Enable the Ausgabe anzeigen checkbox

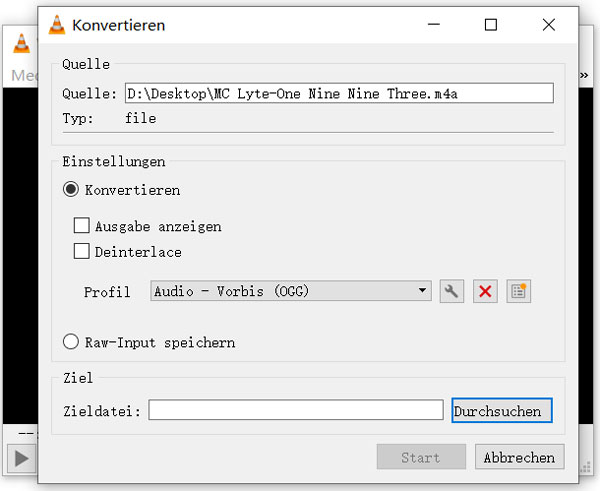pyautogui.click(x=82, y=226)
